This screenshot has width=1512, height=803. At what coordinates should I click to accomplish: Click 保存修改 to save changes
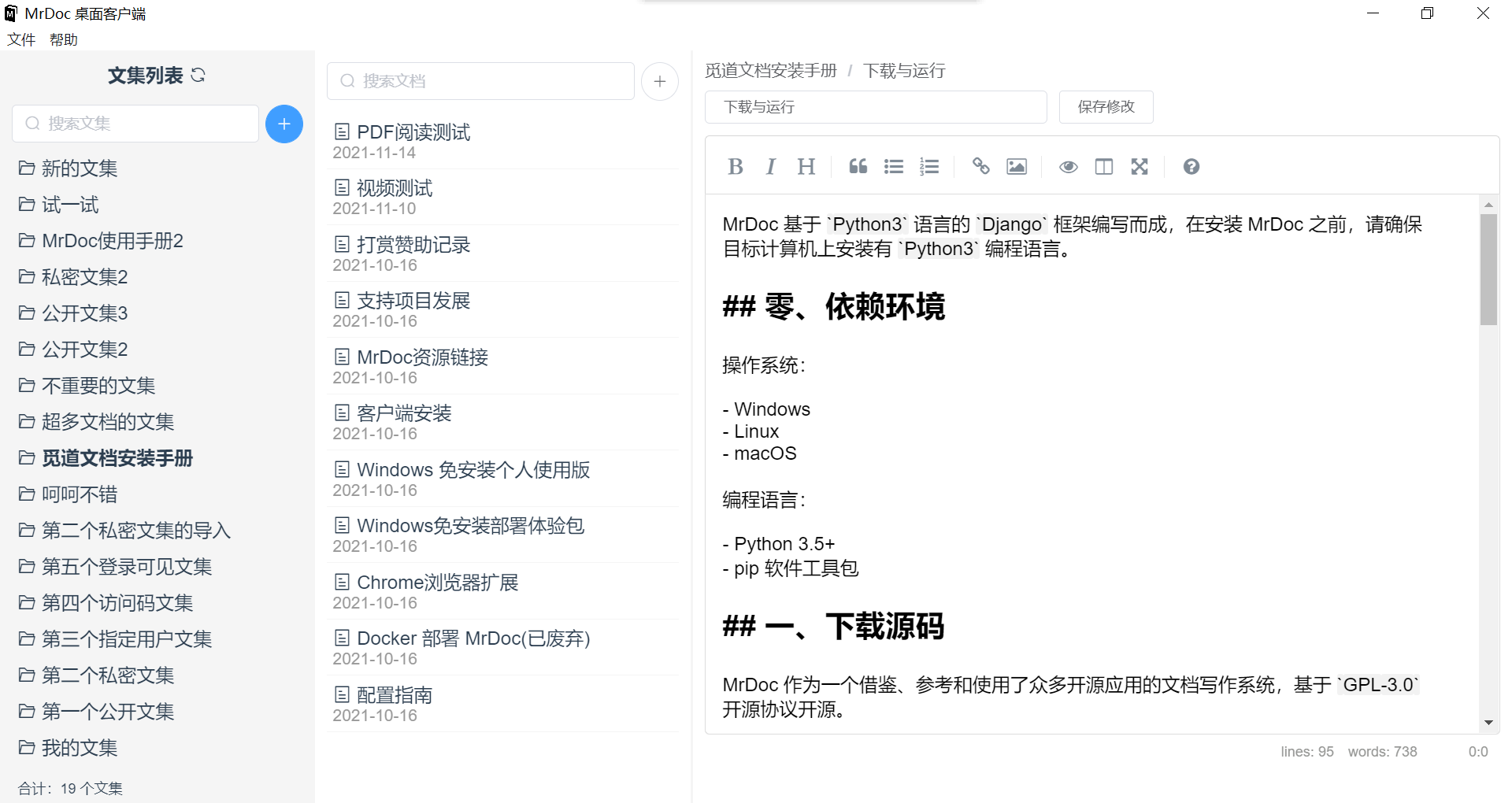pos(1106,107)
